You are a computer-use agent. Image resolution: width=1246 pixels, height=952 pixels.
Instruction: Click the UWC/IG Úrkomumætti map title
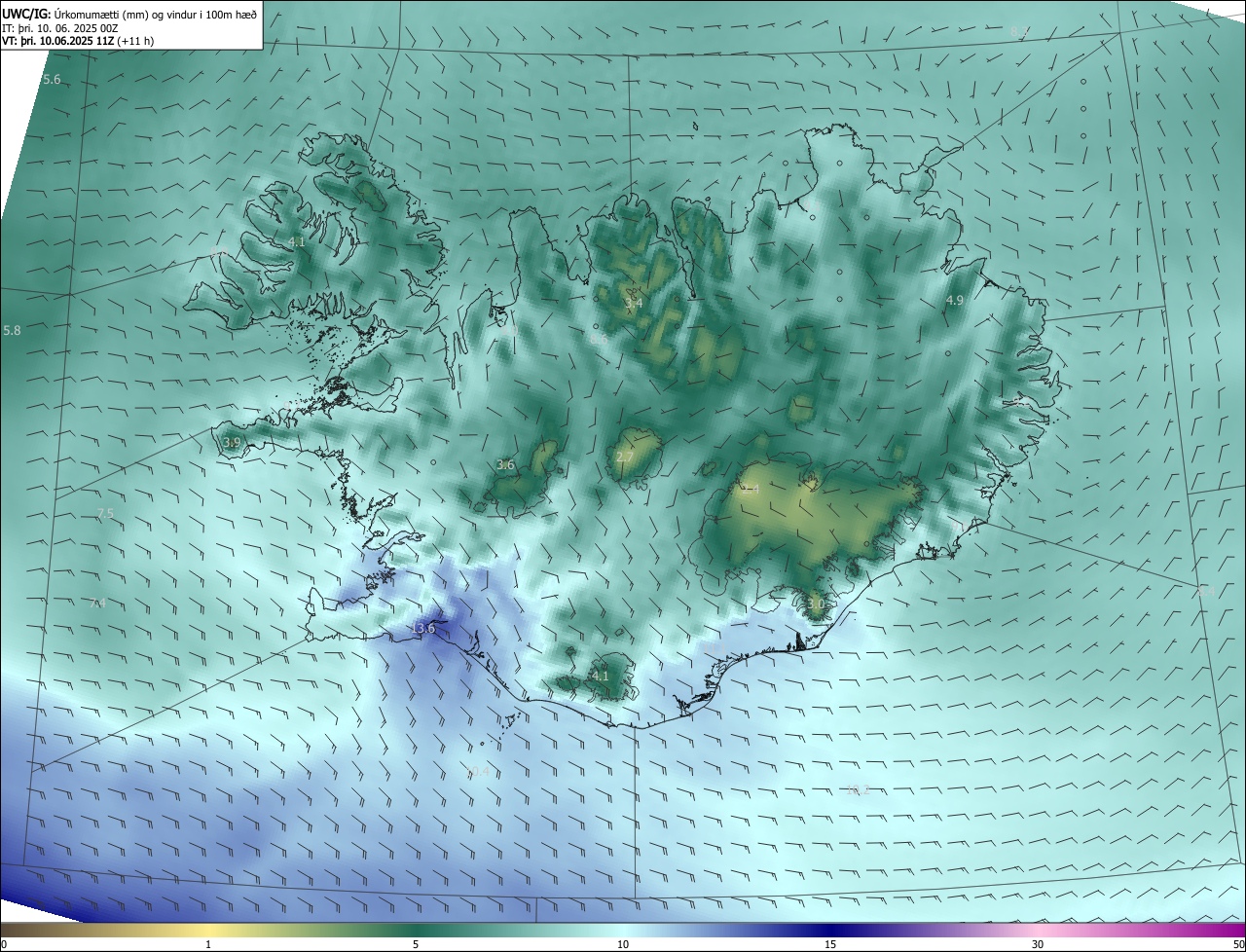pyautogui.click(x=129, y=13)
